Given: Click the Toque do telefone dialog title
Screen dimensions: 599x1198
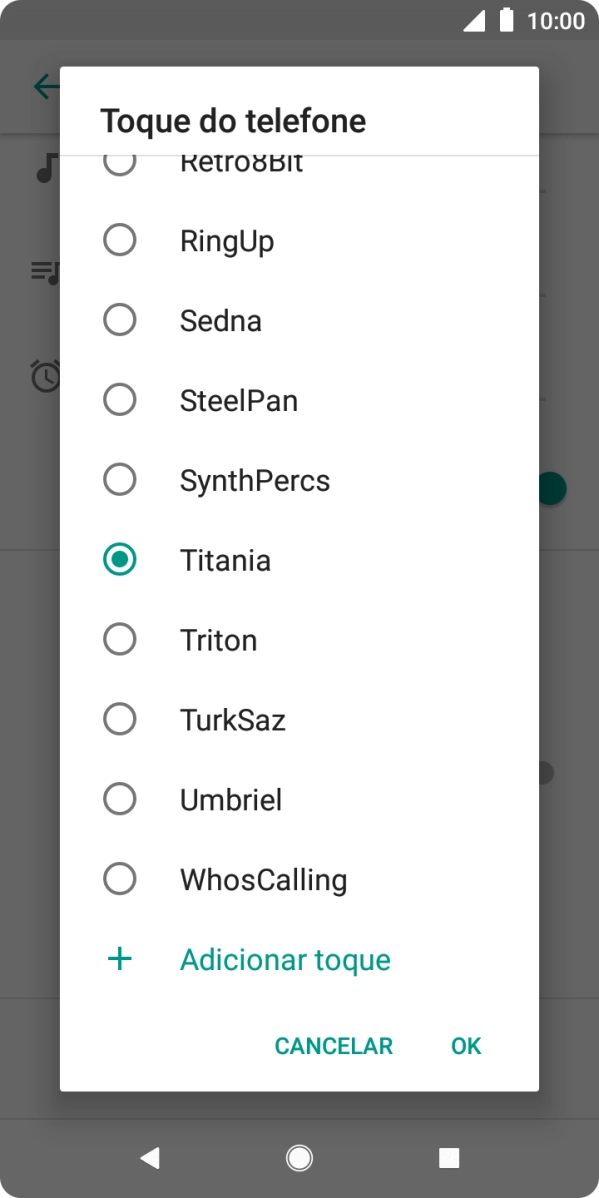Looking at the screenshot, I should point(233,121).
